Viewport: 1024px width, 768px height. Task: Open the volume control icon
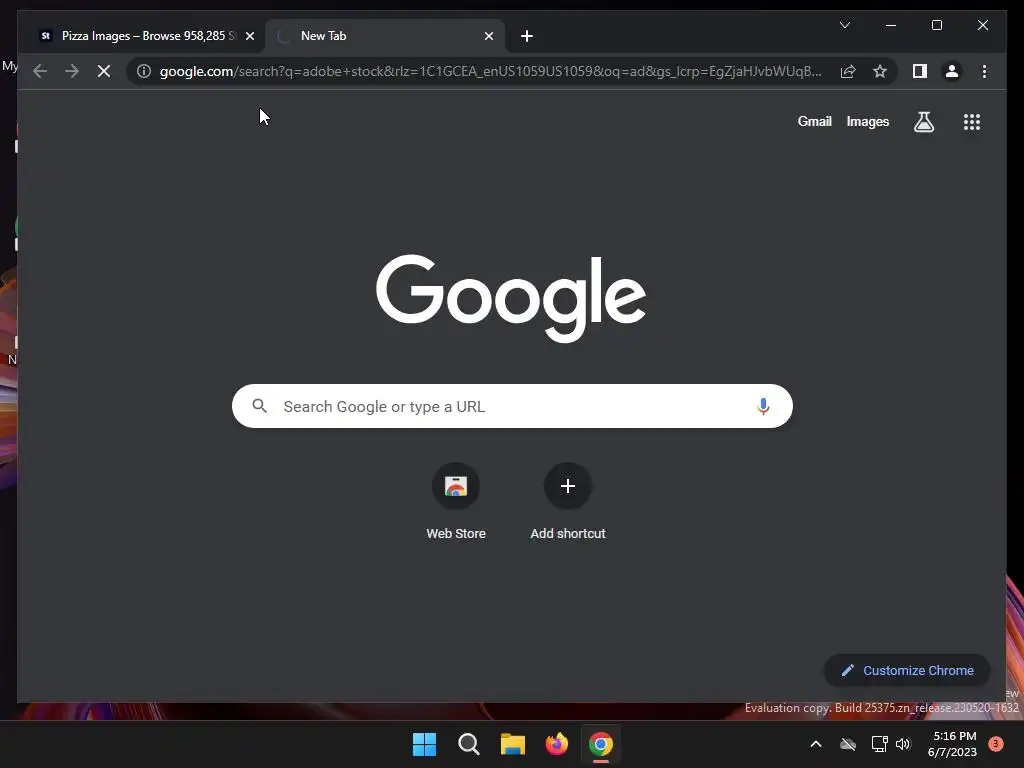pos(903,744)
